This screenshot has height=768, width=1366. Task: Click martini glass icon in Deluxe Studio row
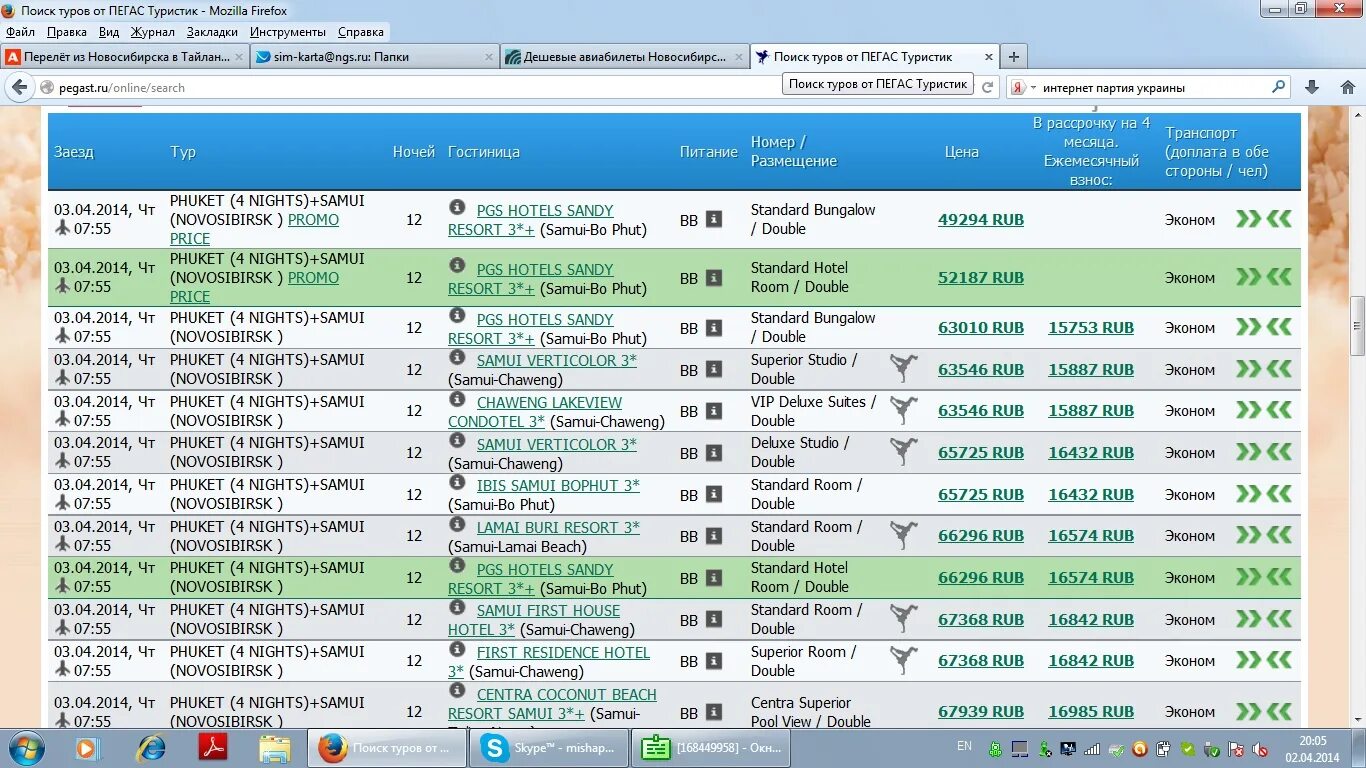904,452
